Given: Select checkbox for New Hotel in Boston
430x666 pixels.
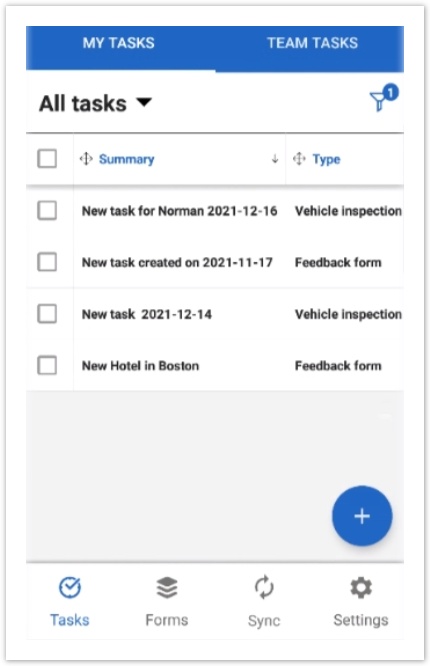Looking at the screenshot, I should (x=47, y=365).
